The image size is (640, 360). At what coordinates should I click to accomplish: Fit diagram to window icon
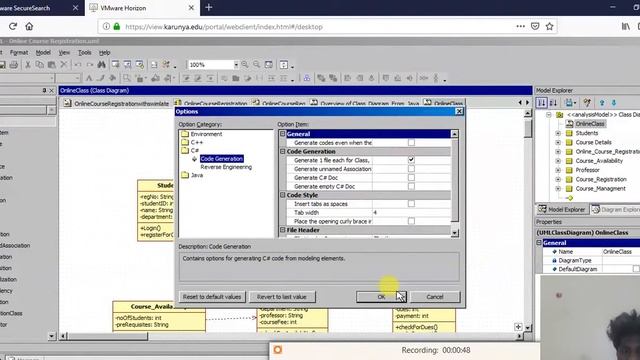[269, 64]
